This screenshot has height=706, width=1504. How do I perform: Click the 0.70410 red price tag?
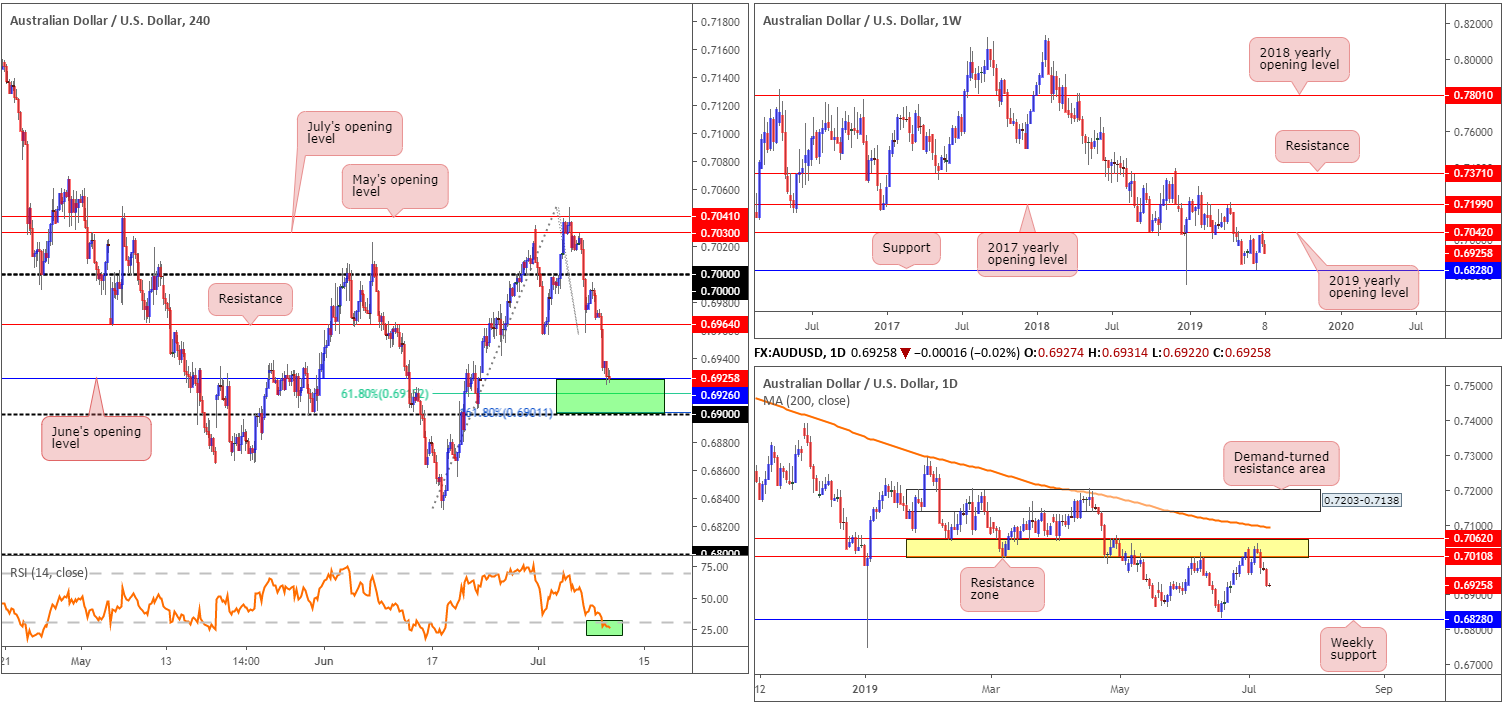(x=720, y=215)
